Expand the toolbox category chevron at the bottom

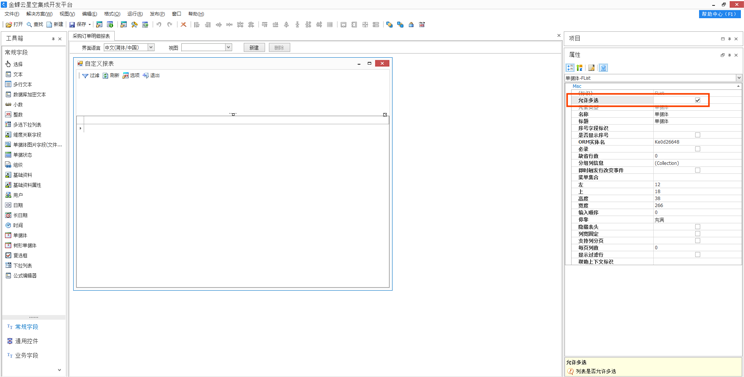[59, 369]
